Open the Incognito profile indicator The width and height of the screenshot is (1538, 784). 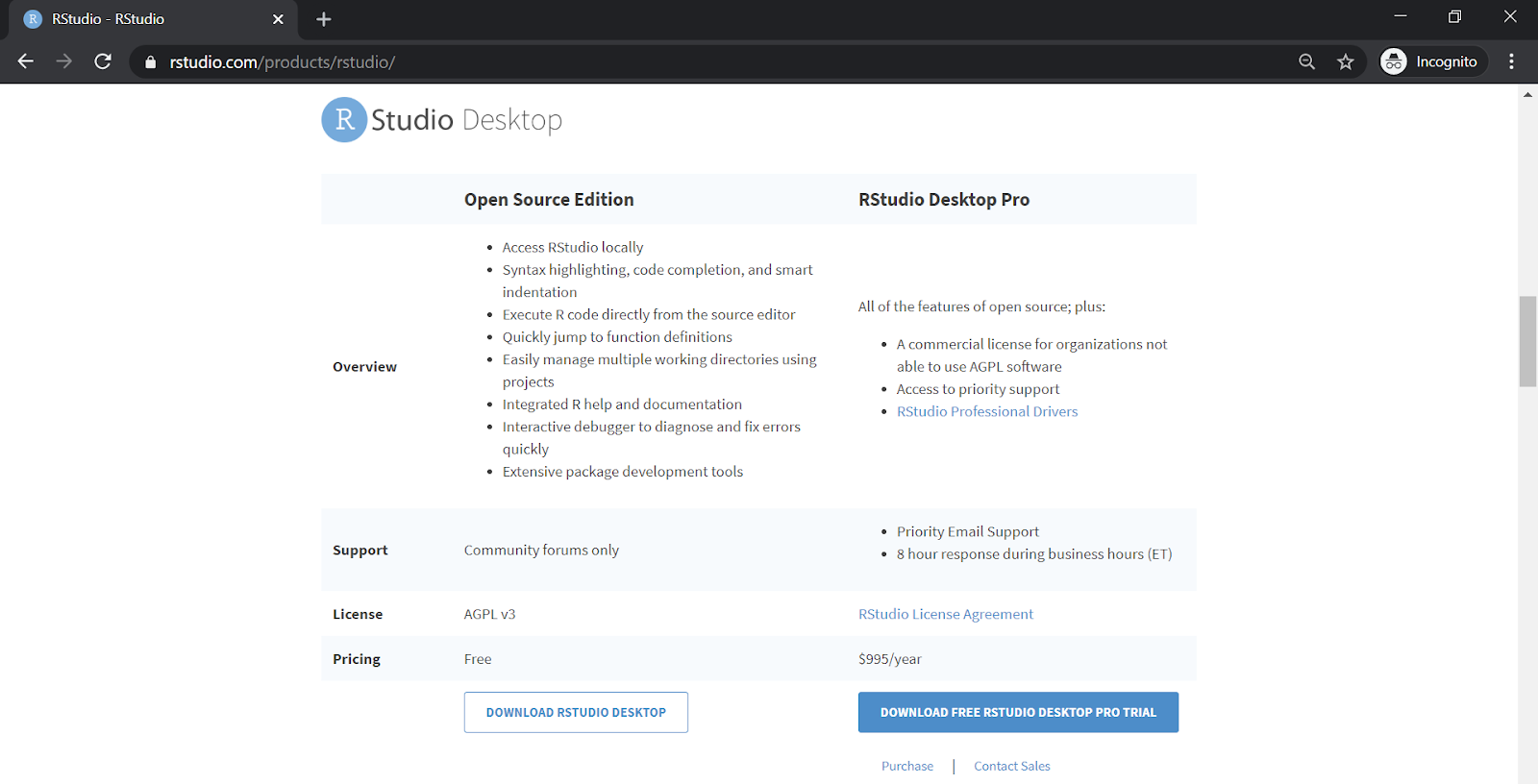(x=1432, y=61)
